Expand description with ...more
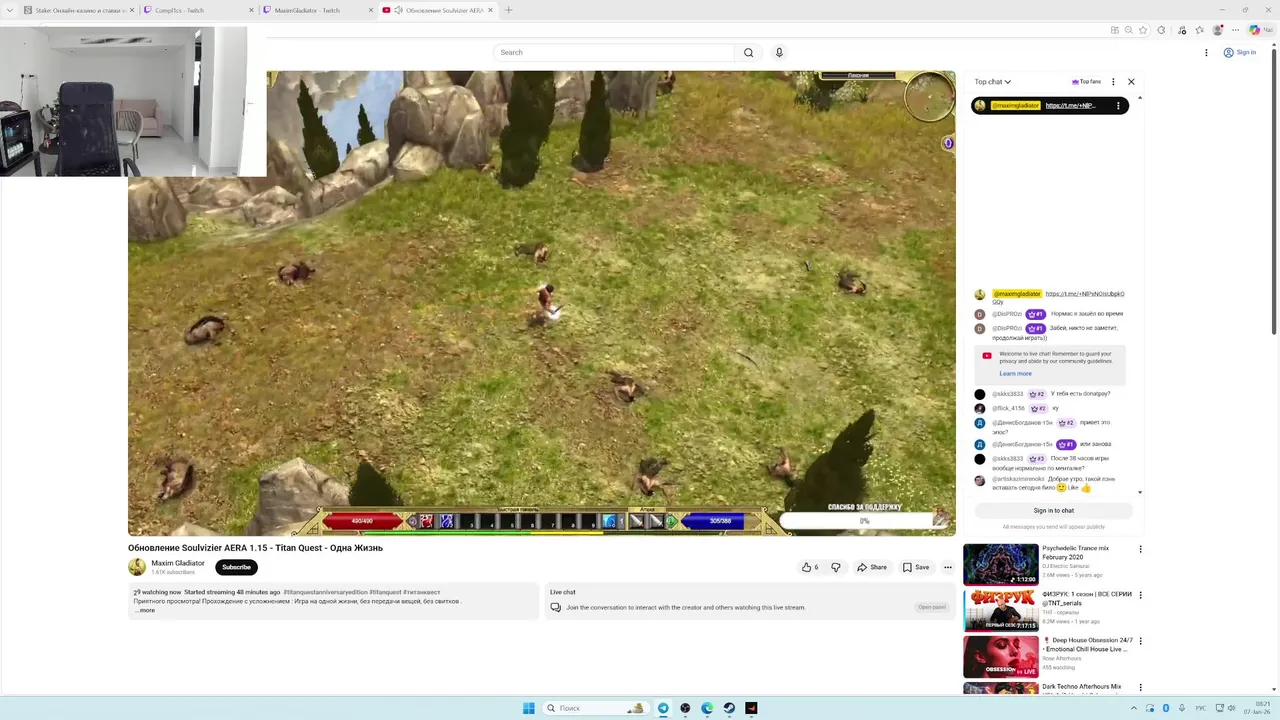This screenshot has height=720, width=1280. pyautogui.click(x=144, y=610)
